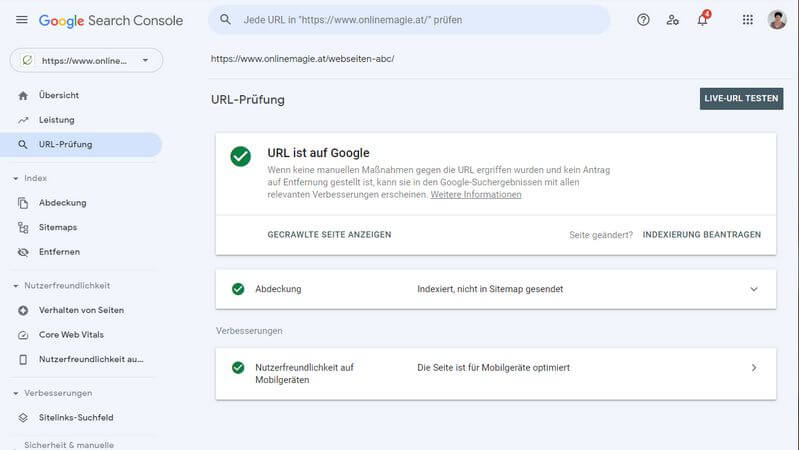Open the help question mark icon
The height and width of the screenshot is (450, 799).
[x=643, y=20]
